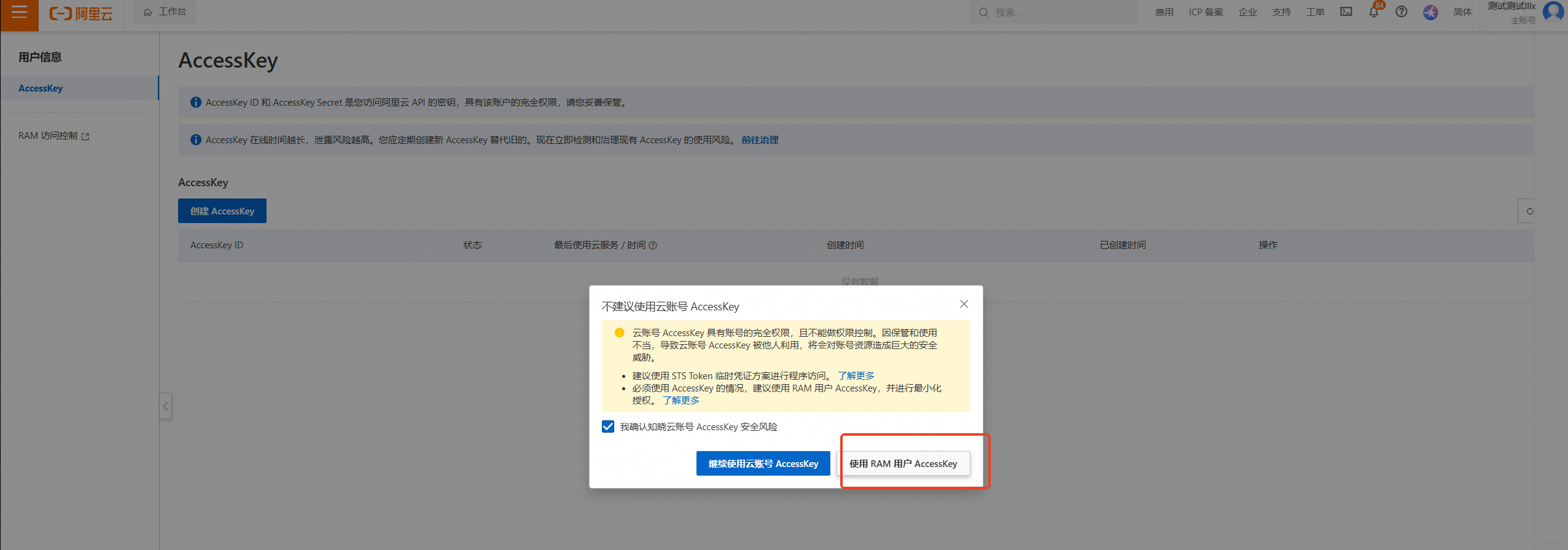Launch Cloud Shell terminal icon
Image resolution: width=1568 pixels, height=550 pixels.
(x=1346, y=12)
